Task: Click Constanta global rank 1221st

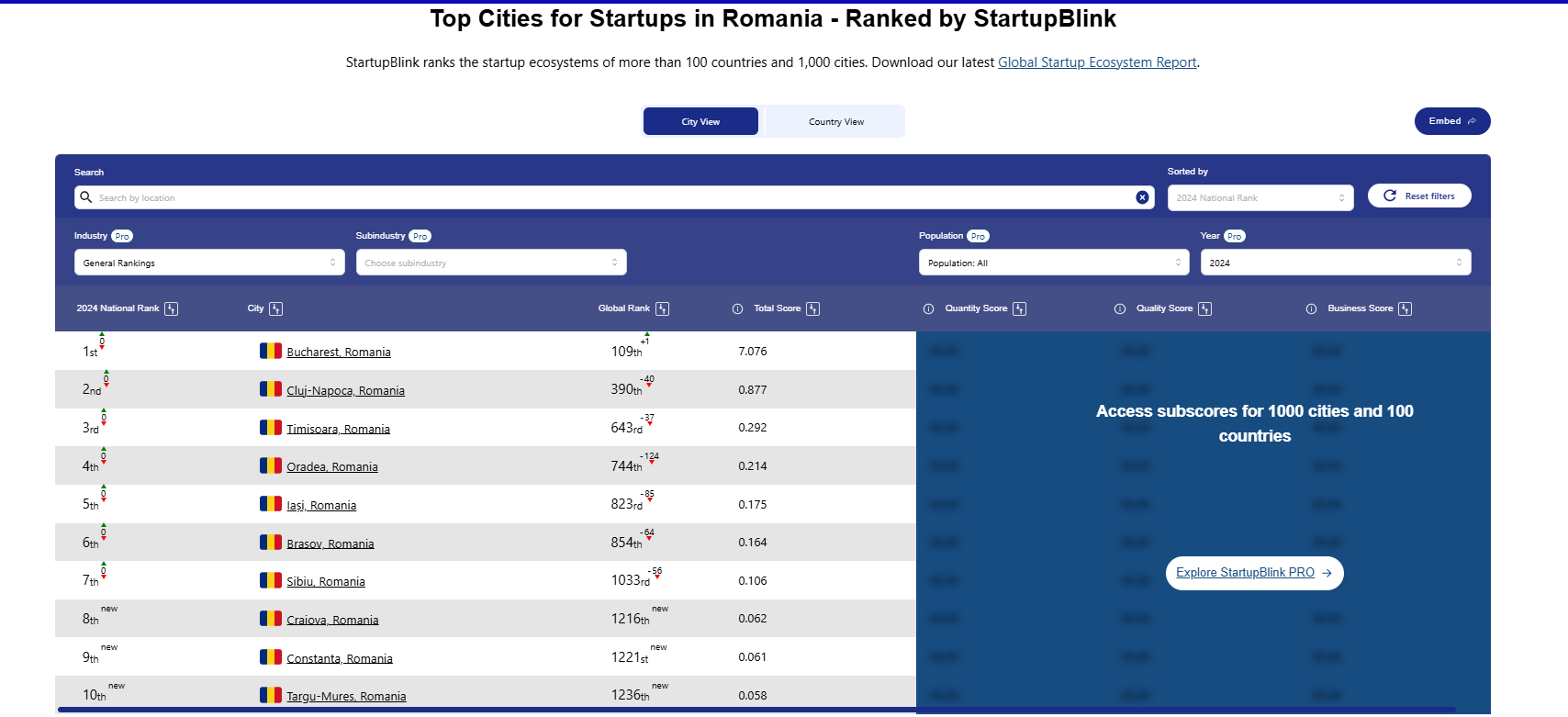Action: coord(630,657)
